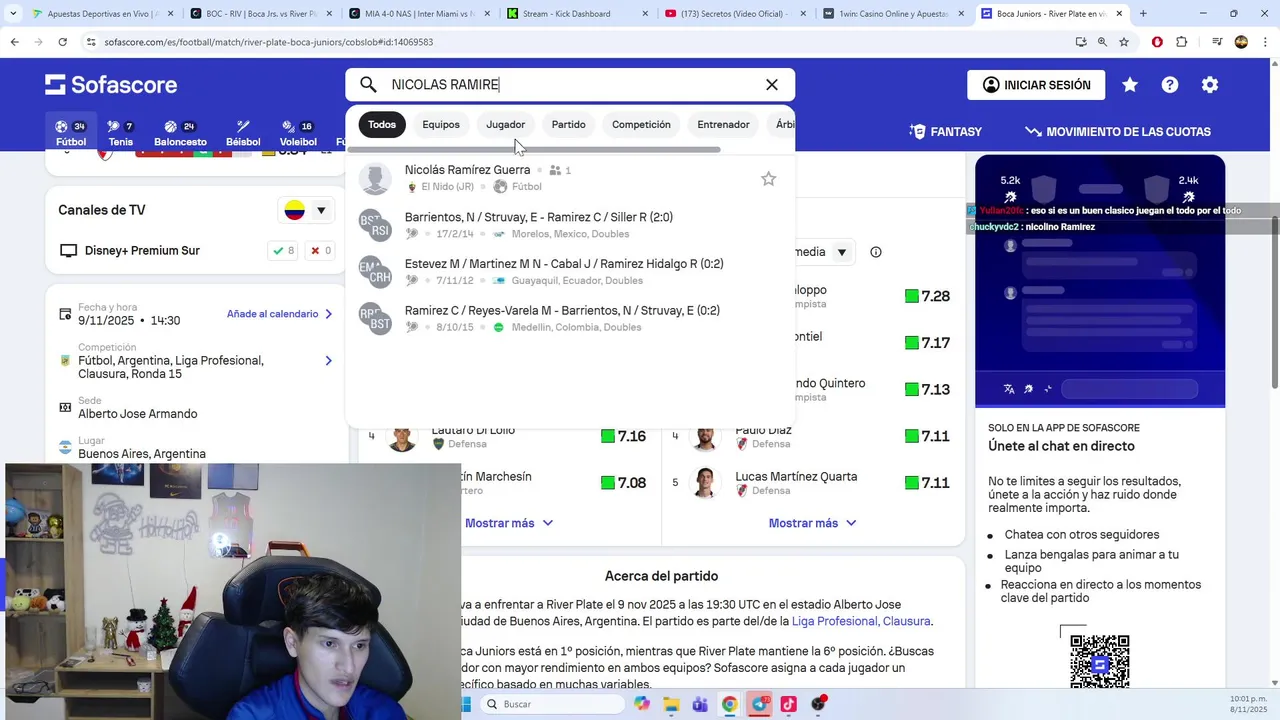
Task: Open Telegram from the taskbar
Action: (x=760, y=704)
